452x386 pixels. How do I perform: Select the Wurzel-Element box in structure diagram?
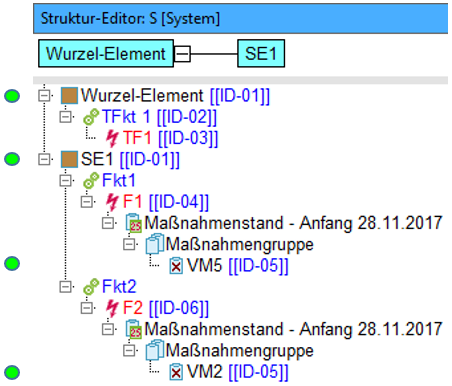pos(106,53)
